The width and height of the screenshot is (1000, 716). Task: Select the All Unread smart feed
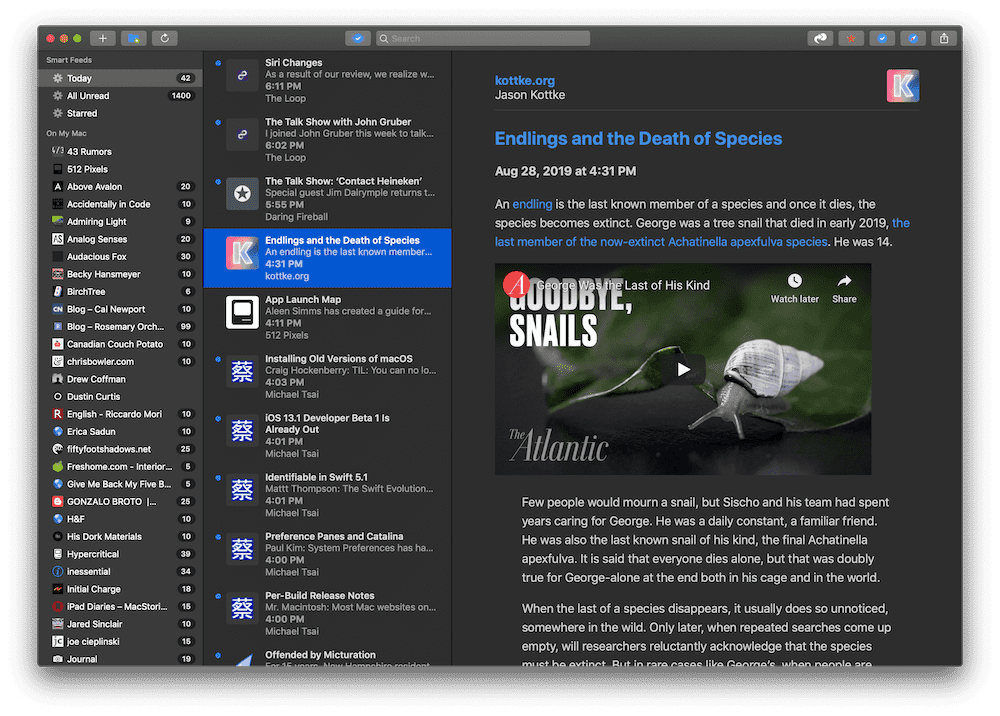click(120, 96)
